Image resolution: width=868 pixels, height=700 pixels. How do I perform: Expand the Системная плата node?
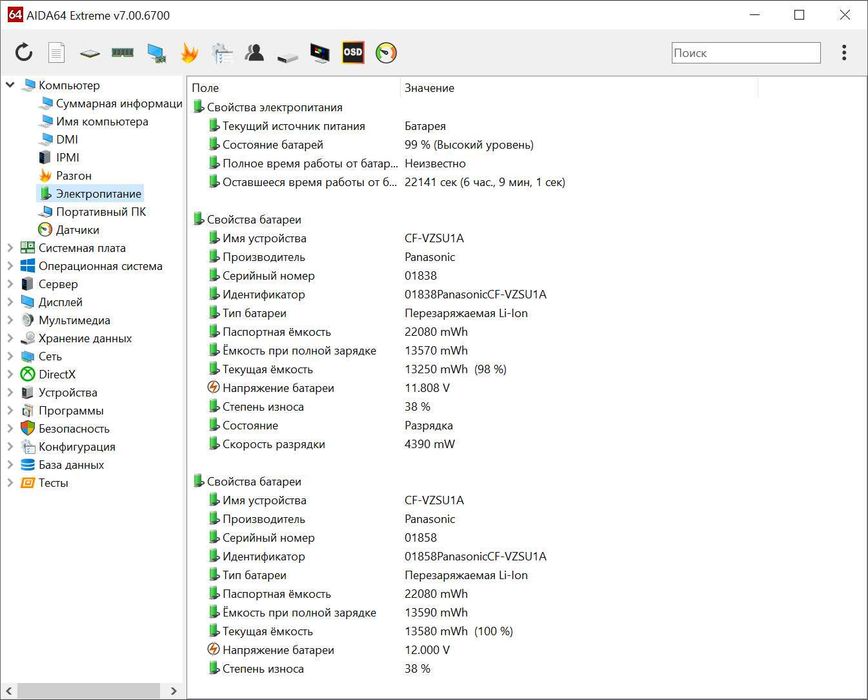pyautogui.click(x=10, y=248)
